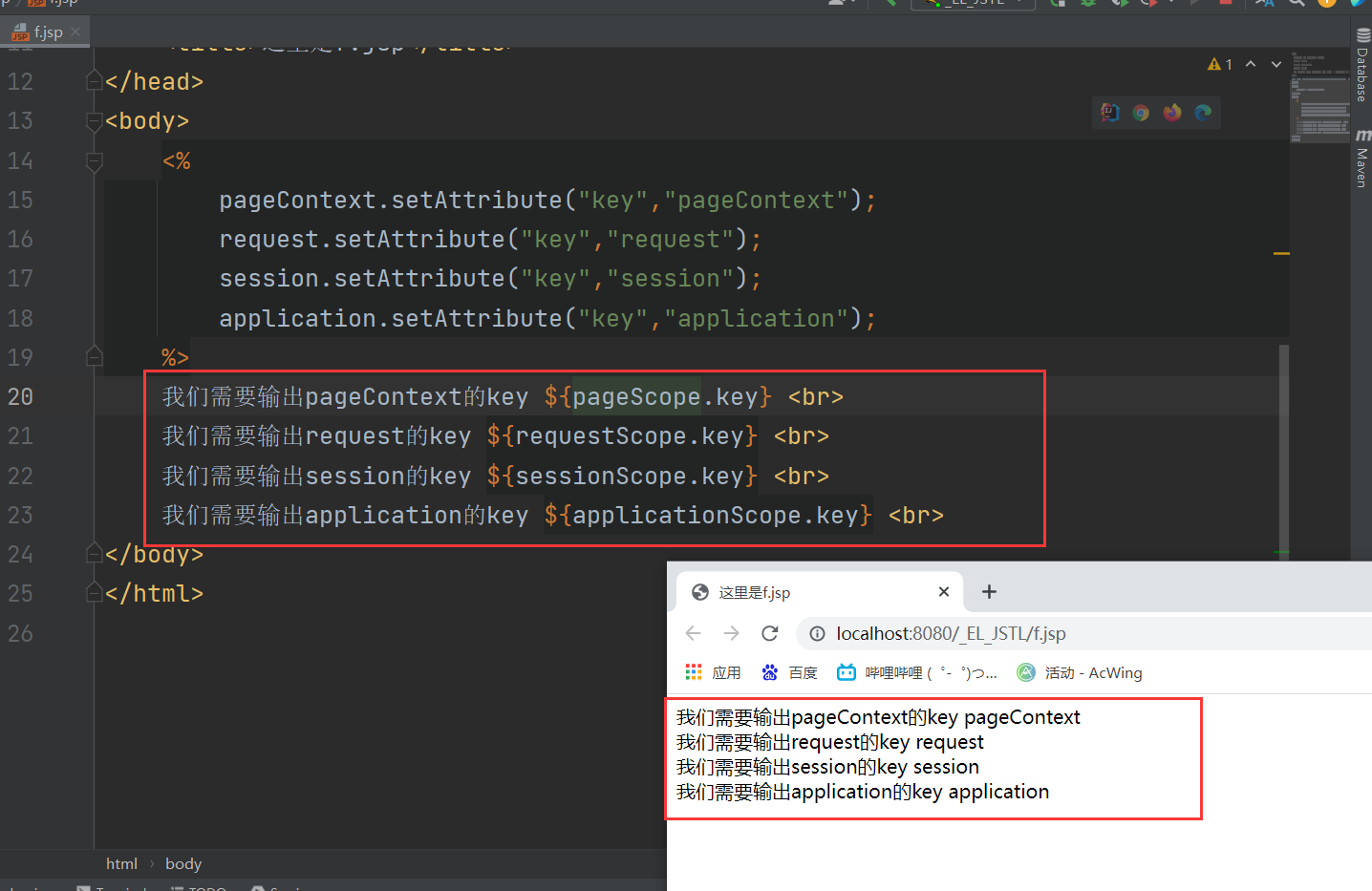
Task: Collapse the </html> fold marker on line 25
Action: (94, 593)
